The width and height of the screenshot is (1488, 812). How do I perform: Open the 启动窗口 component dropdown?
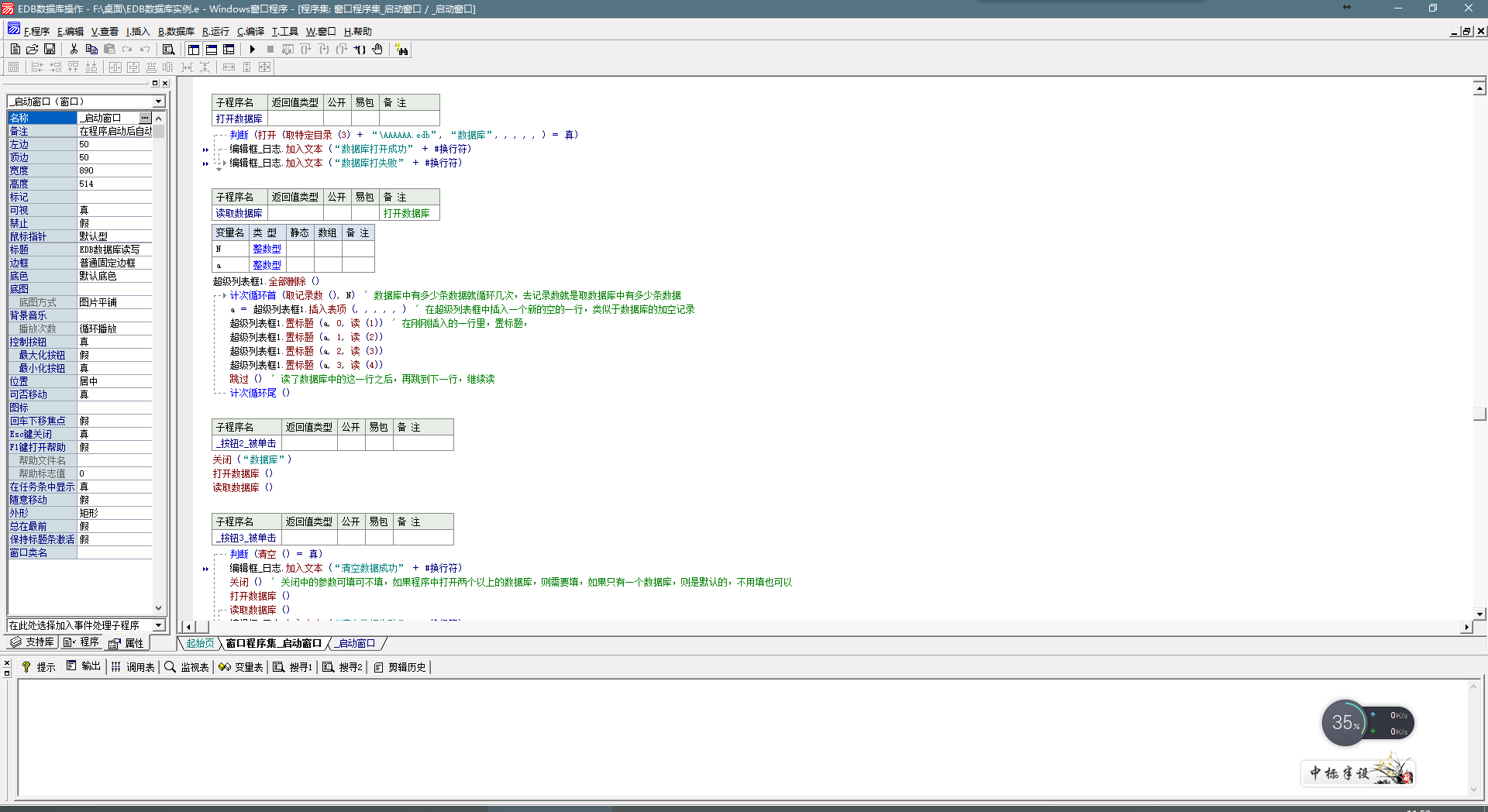coord(159,101)
